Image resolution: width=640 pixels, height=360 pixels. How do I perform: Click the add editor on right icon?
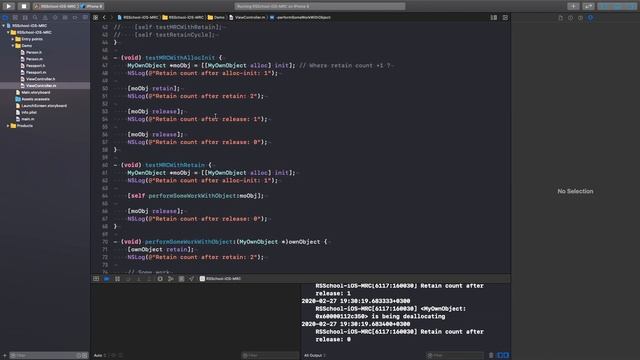pyautogui.click(x=505, y=18)
